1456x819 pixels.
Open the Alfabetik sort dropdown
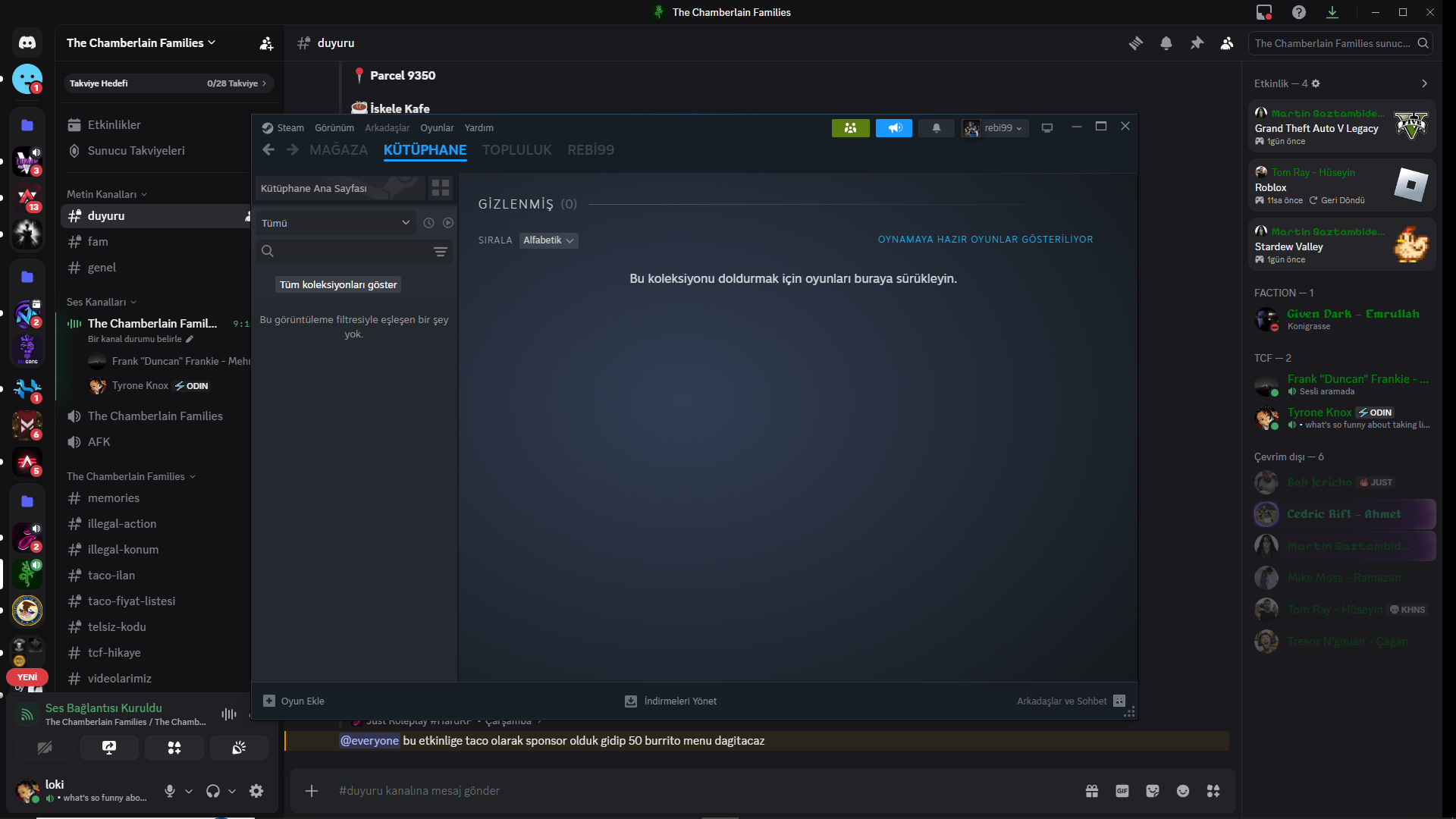coord(548,240)
